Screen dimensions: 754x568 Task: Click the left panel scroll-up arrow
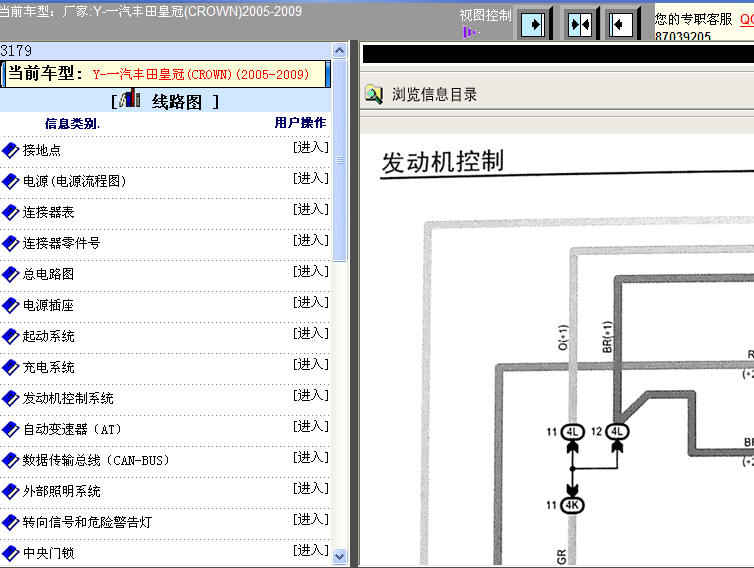[339, 50]
